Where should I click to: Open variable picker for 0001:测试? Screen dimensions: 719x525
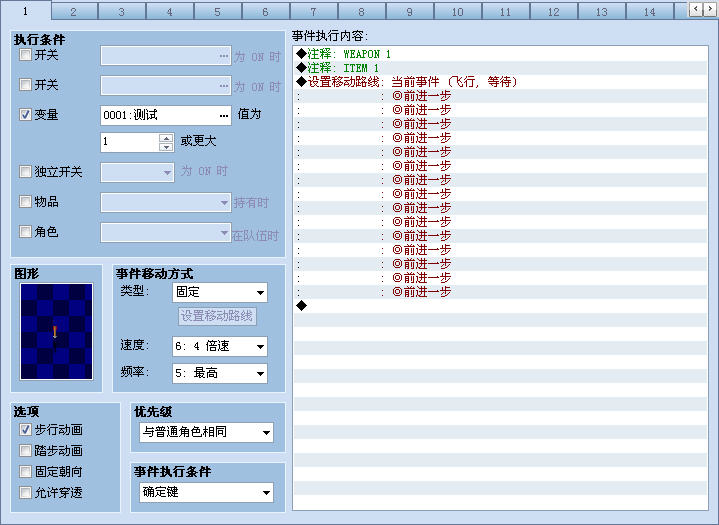click(x=223, y=116)
